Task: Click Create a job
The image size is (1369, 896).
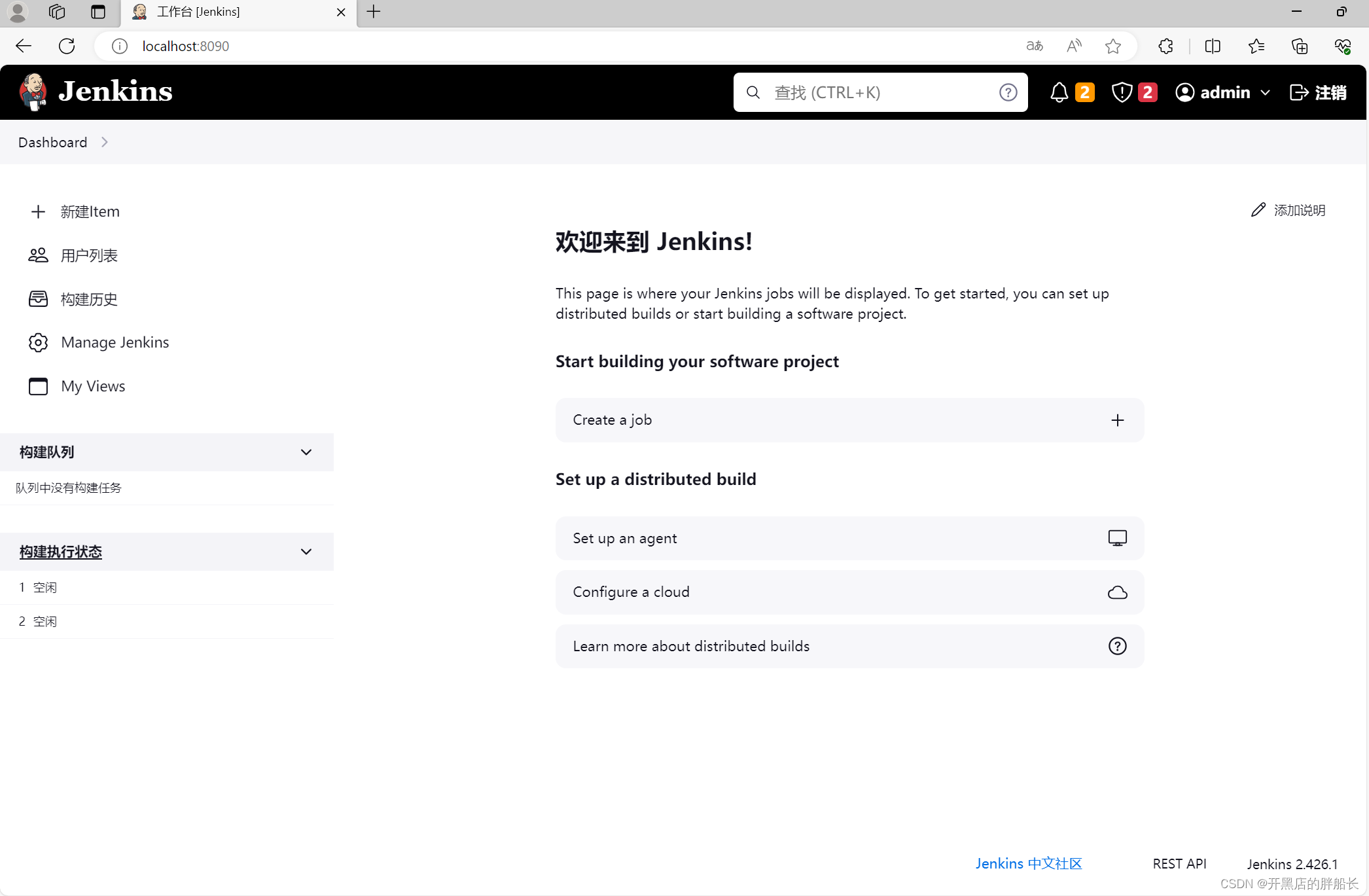Action: (x=849, y=420)
